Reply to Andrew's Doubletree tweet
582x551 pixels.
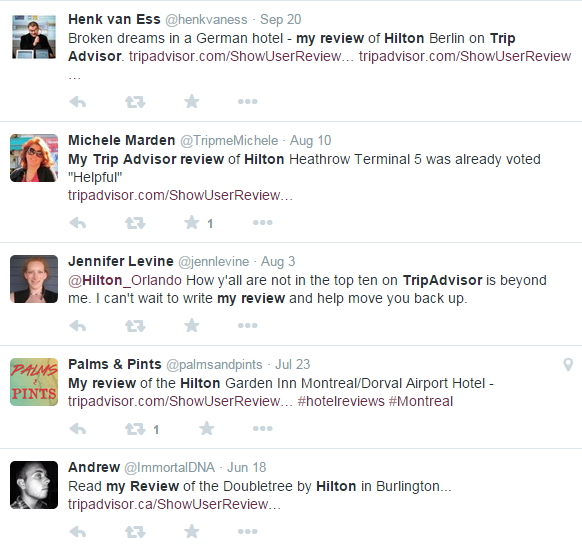click(x=78, y=532)
